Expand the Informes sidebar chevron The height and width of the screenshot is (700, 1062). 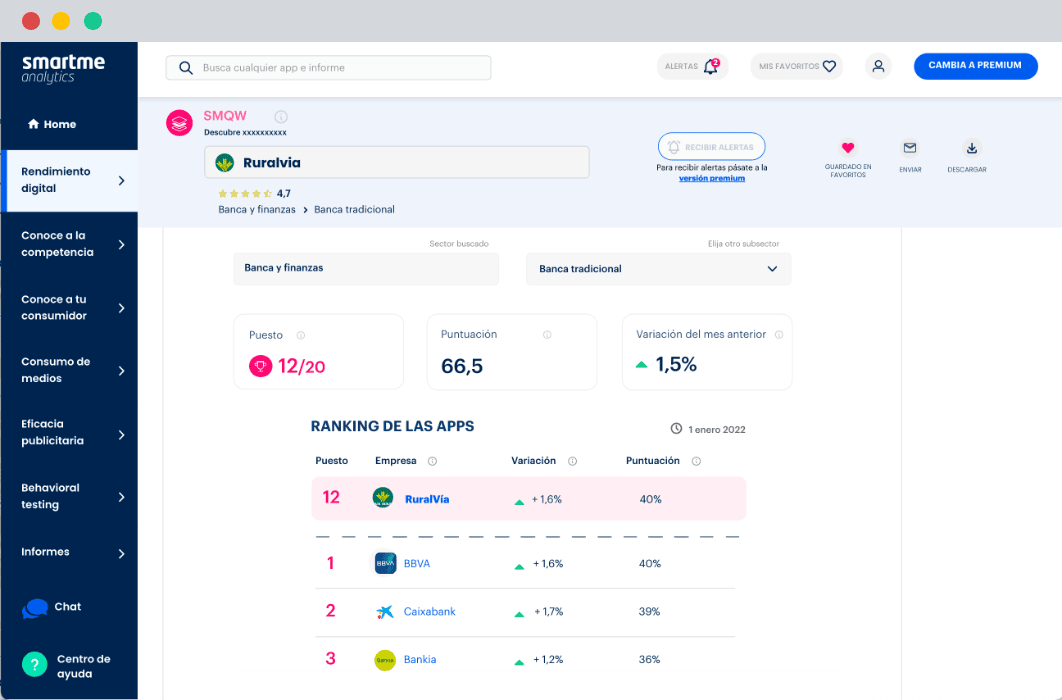point(122,553)
